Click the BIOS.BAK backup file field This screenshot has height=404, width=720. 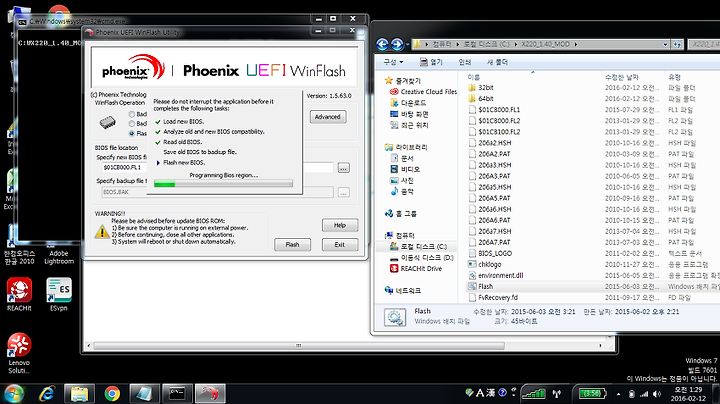(x=217, y=192)
